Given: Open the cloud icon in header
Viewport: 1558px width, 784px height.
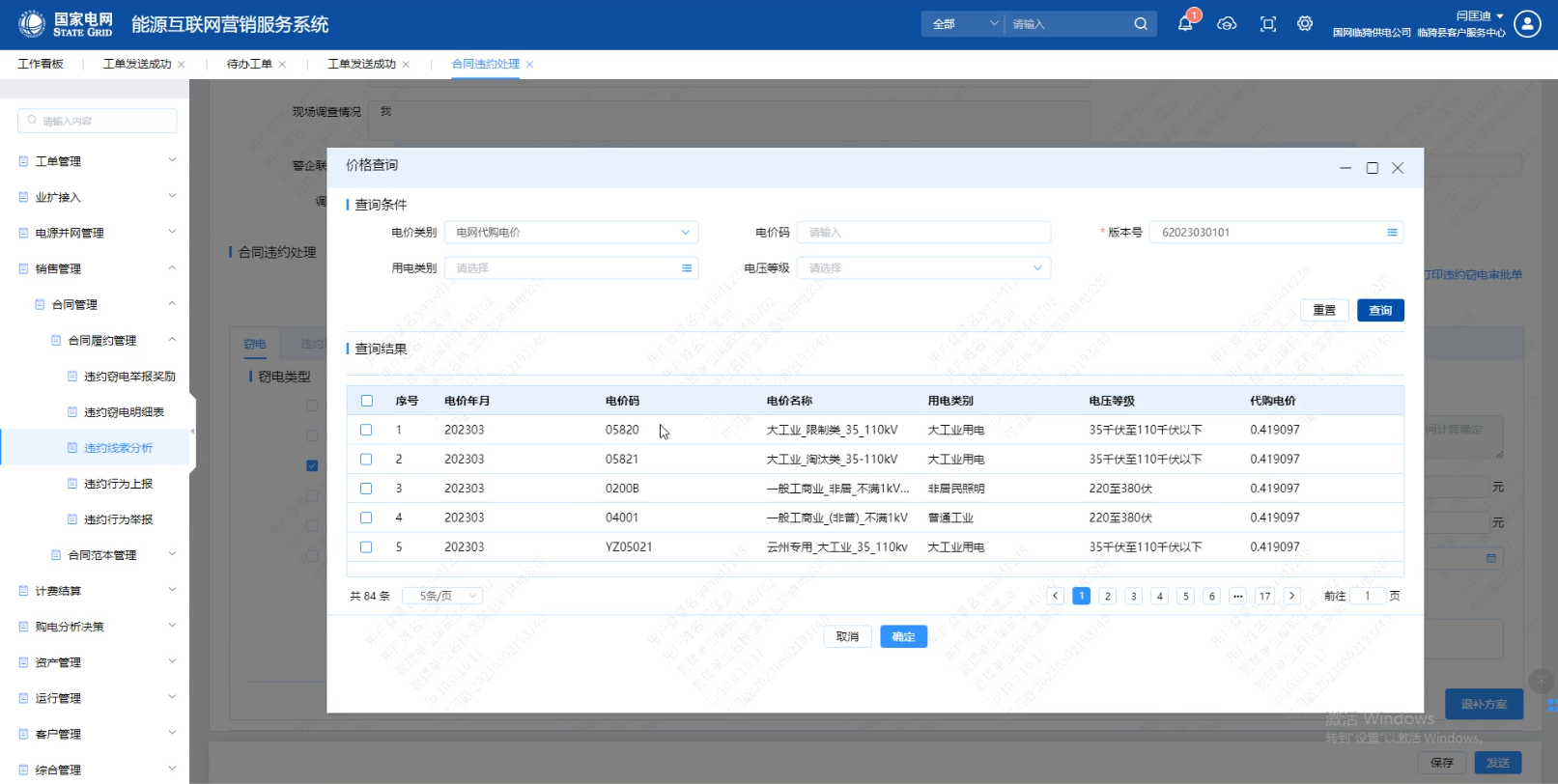Looking at the screenshot, I should click(1227, 24).
